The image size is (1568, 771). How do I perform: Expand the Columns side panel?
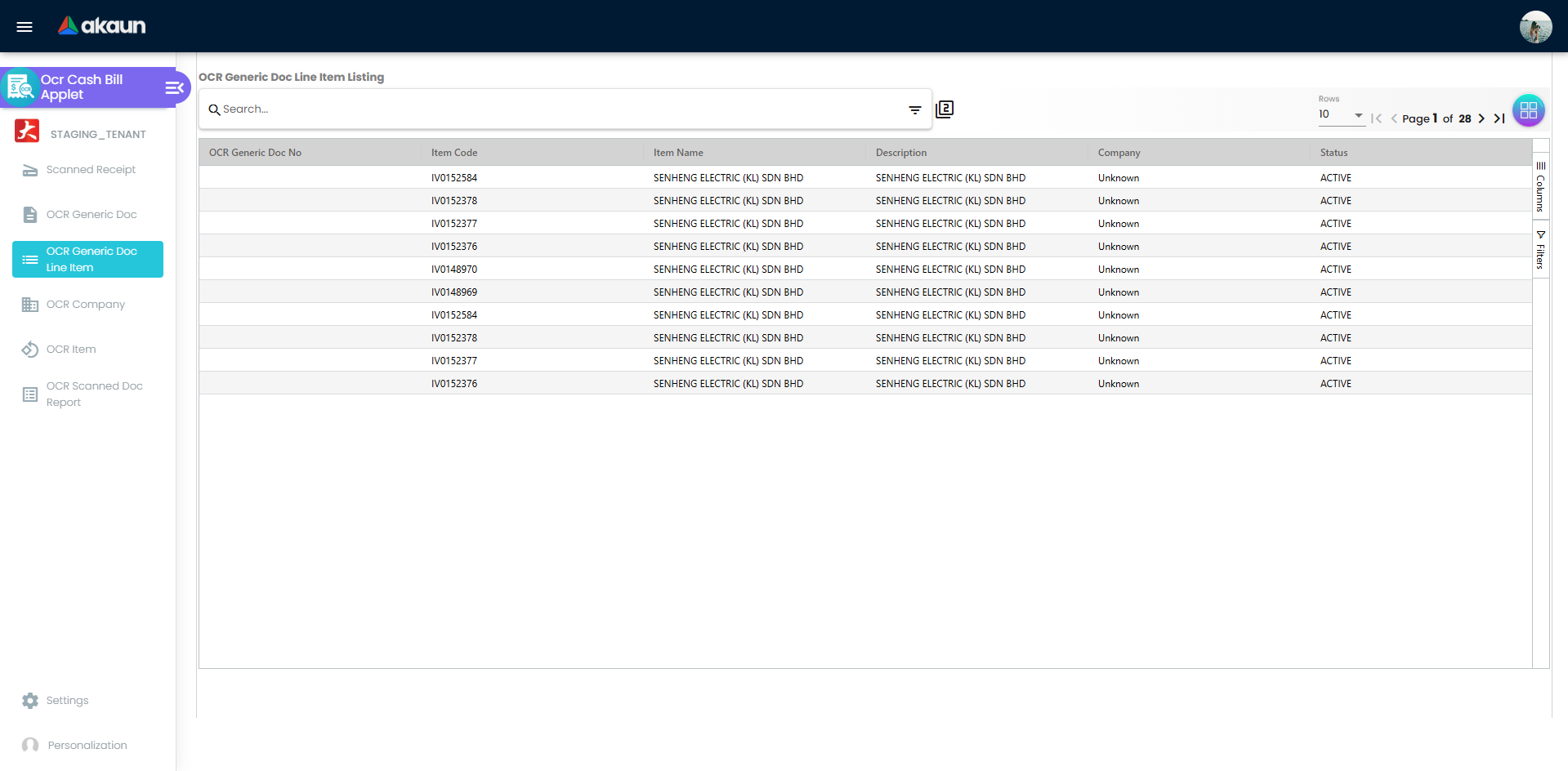coord(1540,187)
